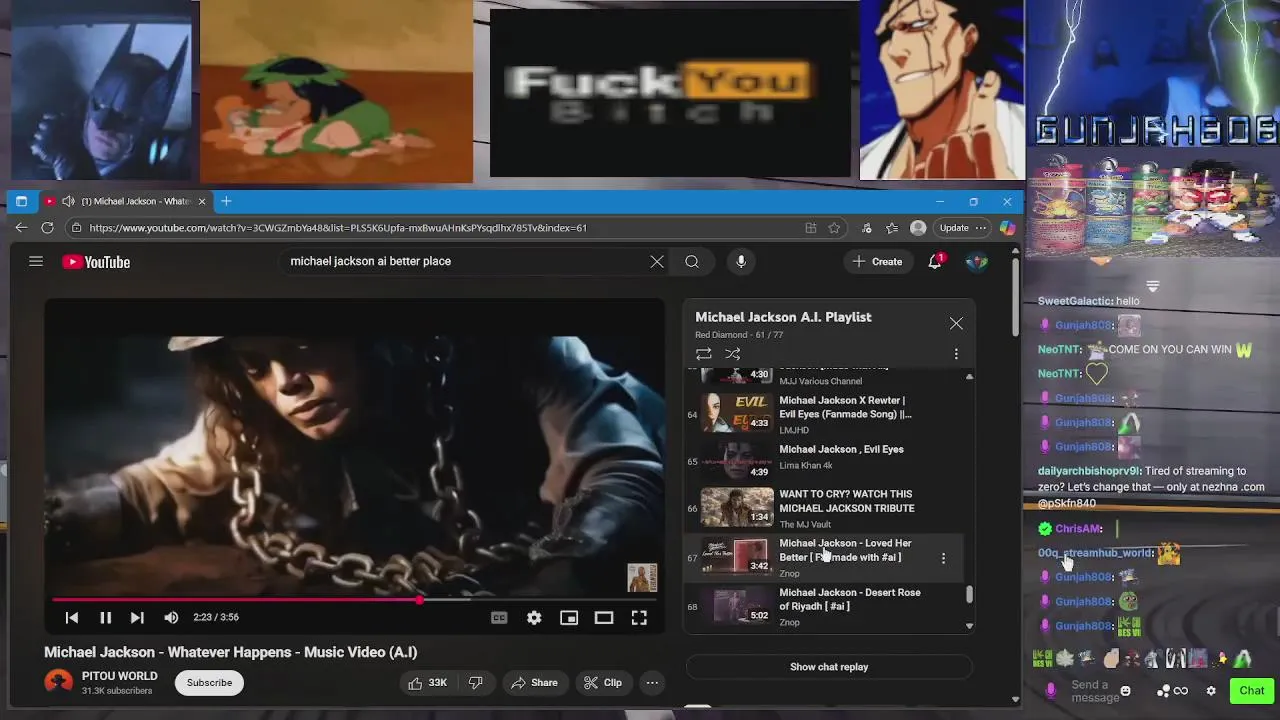Play the Desert Rose of Riyadh video
1280x720 pixels.
pyautogui.click(x=826, y=606)
